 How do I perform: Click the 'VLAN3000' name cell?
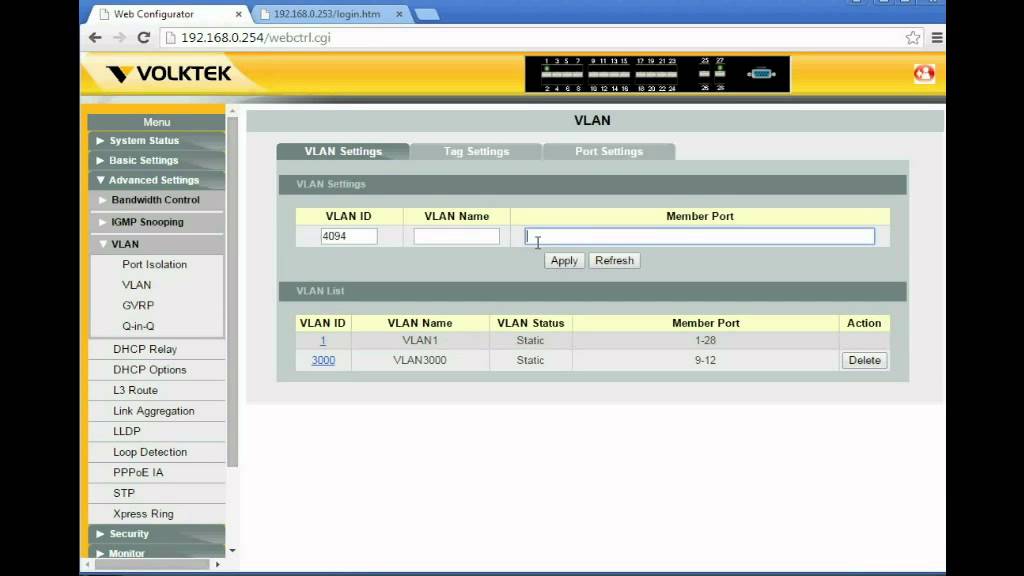pyautogui.click(x=420, y=360)
